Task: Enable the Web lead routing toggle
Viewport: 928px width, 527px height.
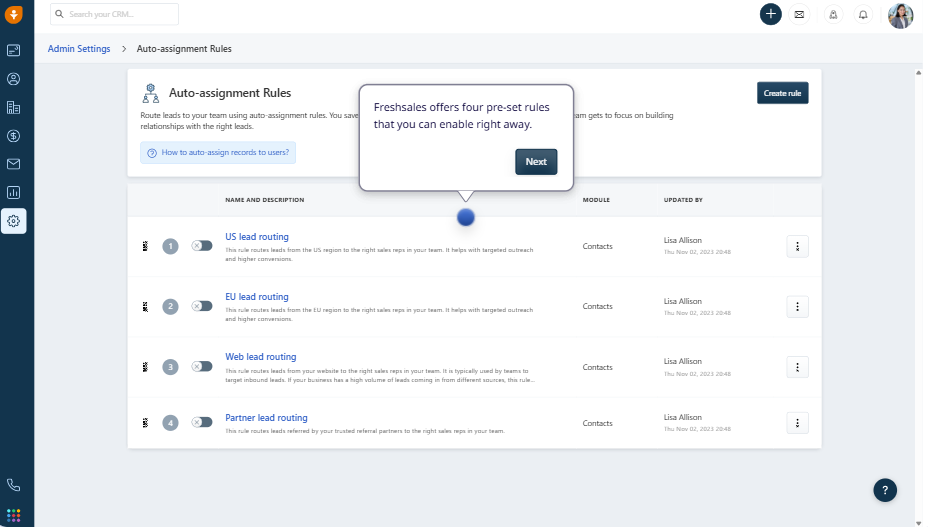Action: point(202,367)
